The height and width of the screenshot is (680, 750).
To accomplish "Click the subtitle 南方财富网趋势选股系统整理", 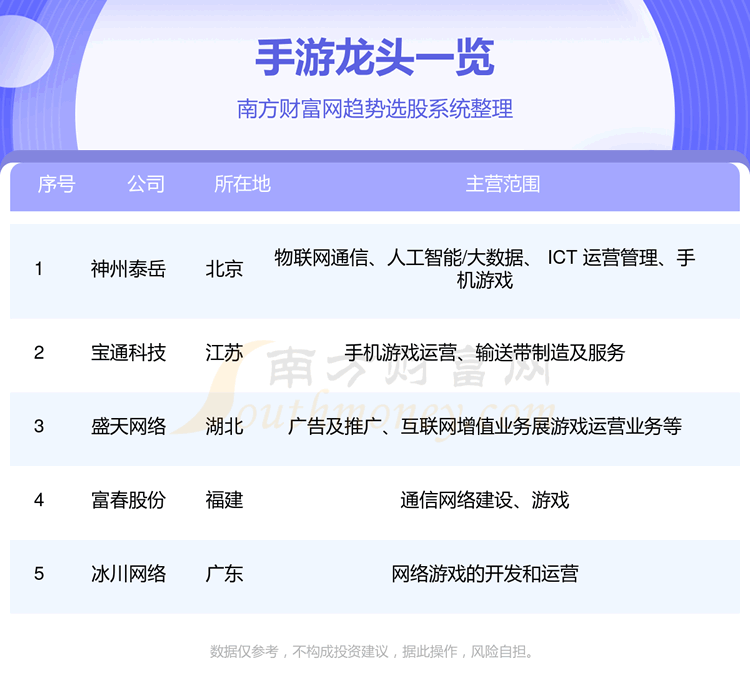I will [x=375, y=109].
